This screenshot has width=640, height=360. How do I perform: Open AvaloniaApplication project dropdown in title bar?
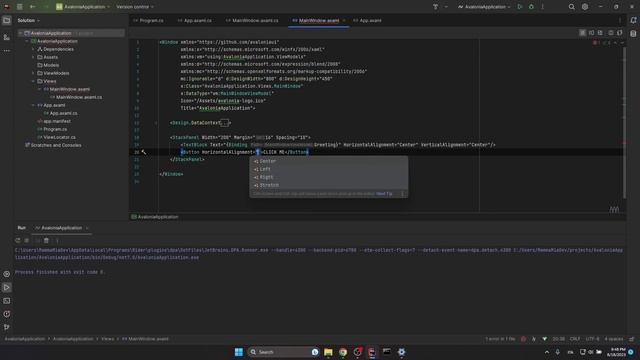coord(83,7)
